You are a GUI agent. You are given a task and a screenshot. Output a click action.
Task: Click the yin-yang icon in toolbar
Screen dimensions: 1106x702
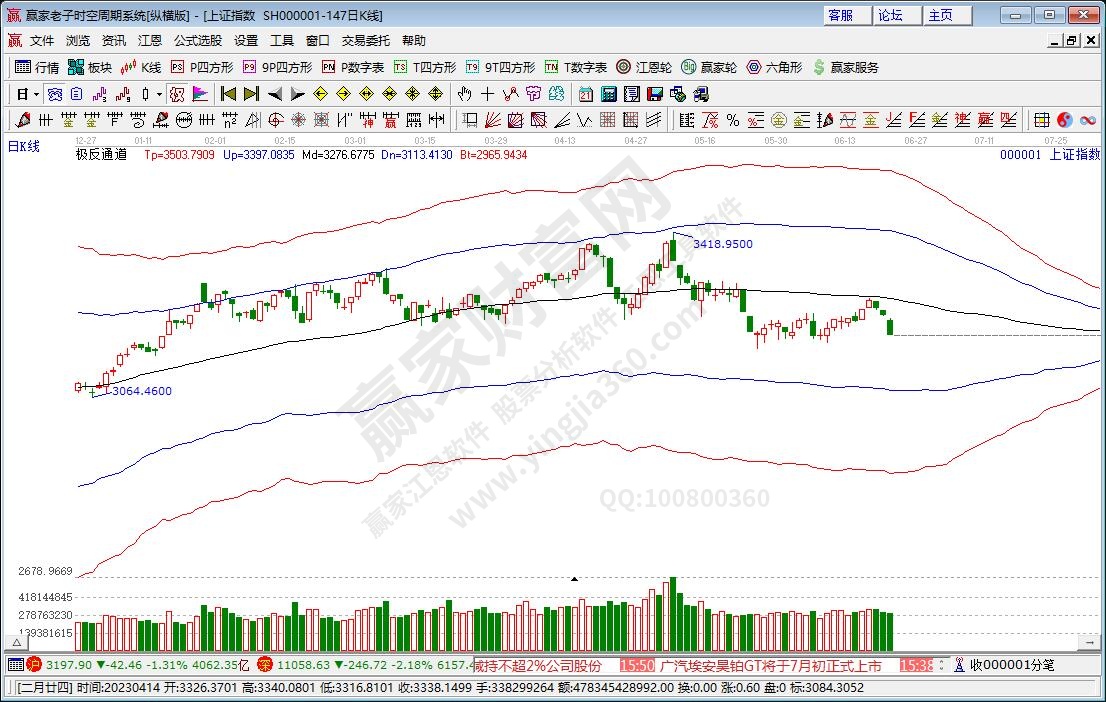click(x=1064, y=120)
